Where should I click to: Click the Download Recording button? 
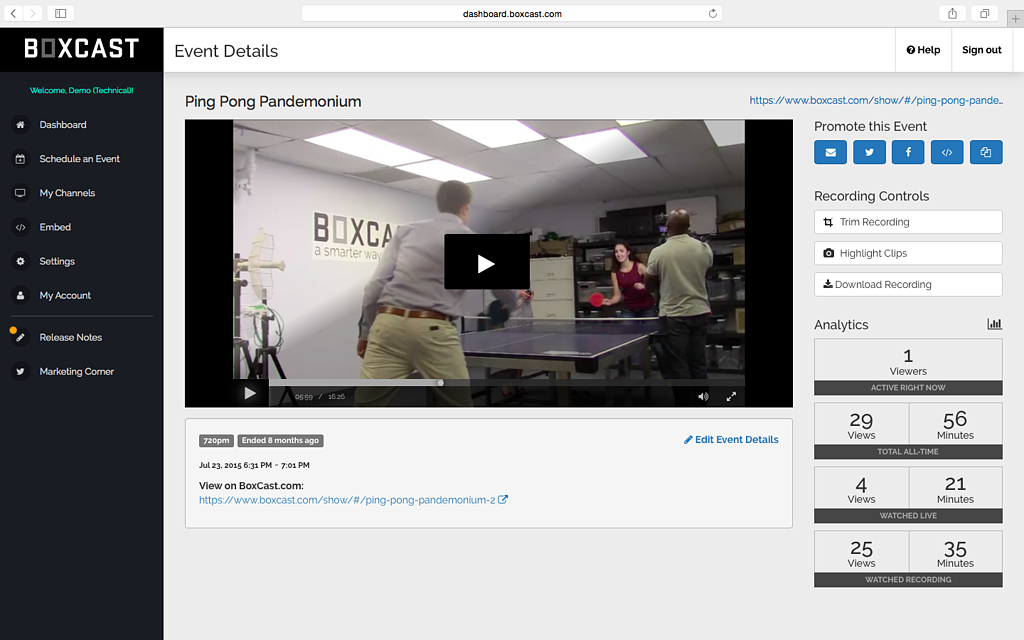pyautogui.click(x=908, y=284)
